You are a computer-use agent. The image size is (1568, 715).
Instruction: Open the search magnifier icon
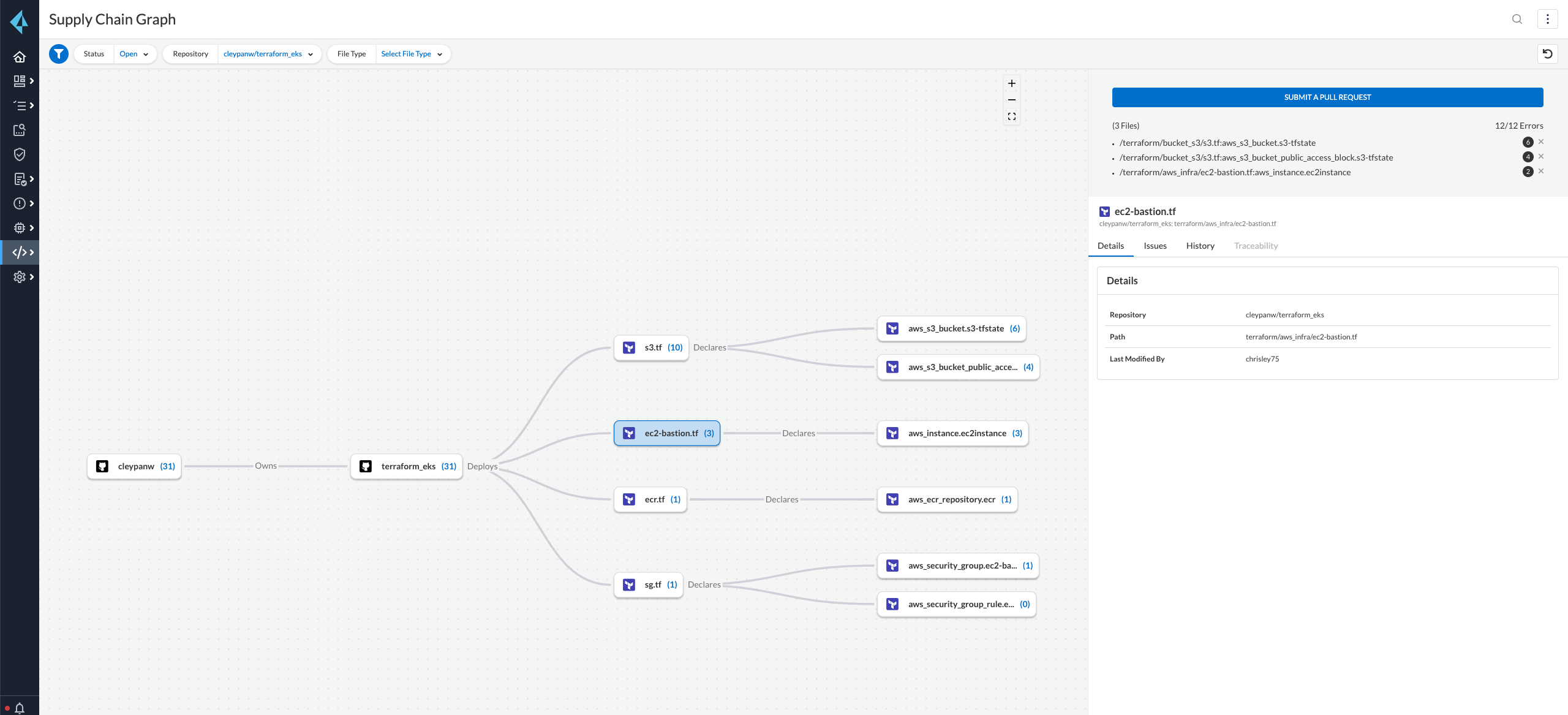click(x=1517, y=19)
